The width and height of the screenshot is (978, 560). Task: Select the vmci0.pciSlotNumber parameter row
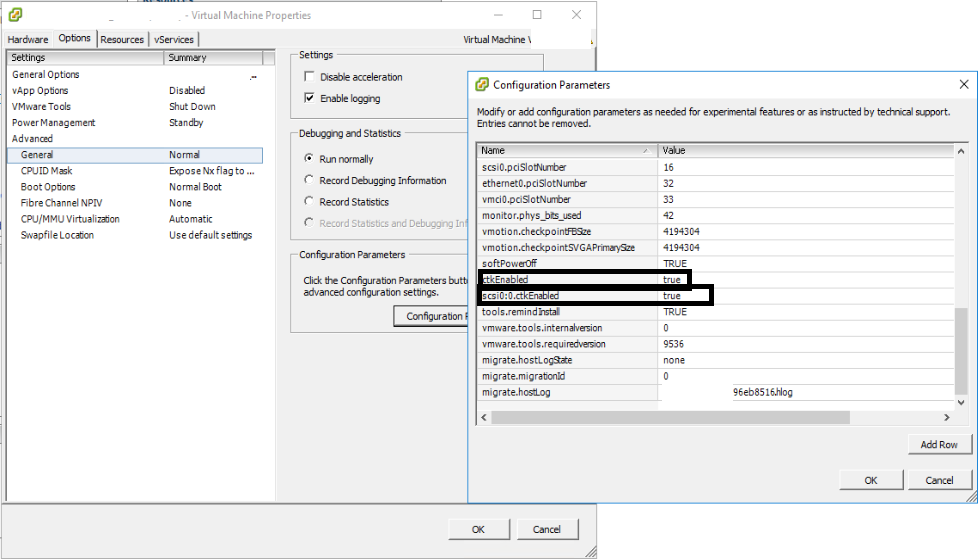tap(715, 200)
